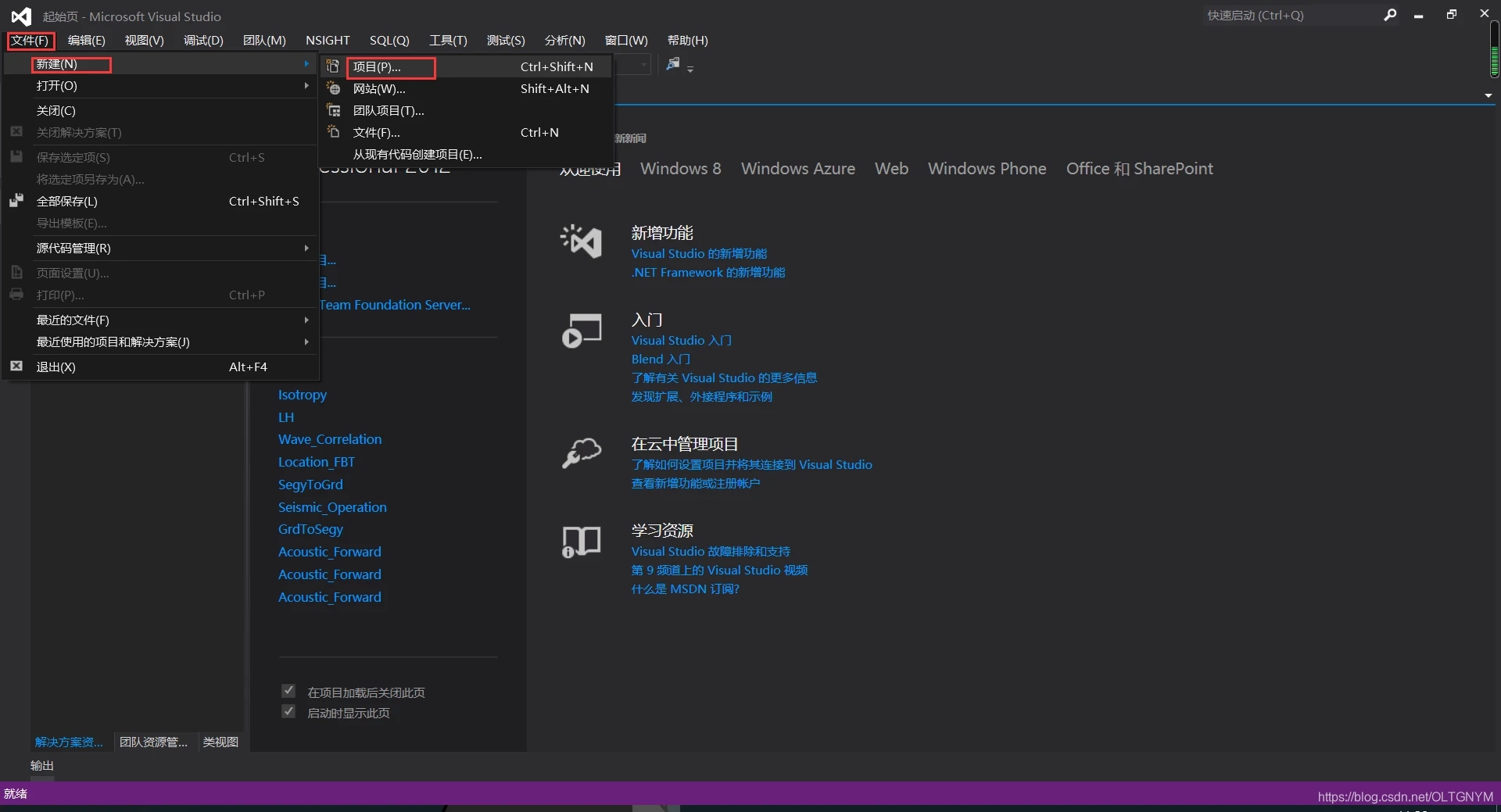The height and width of the screenshot is (812, 1501).
Task: Click the Print icon in File menu
Action: (16, 295)
